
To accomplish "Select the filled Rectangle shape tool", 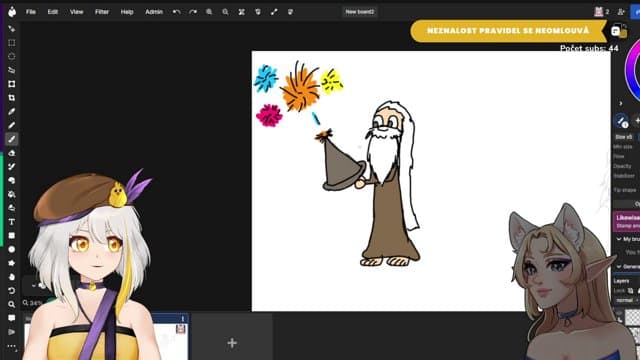I will [x=12, y=236].
